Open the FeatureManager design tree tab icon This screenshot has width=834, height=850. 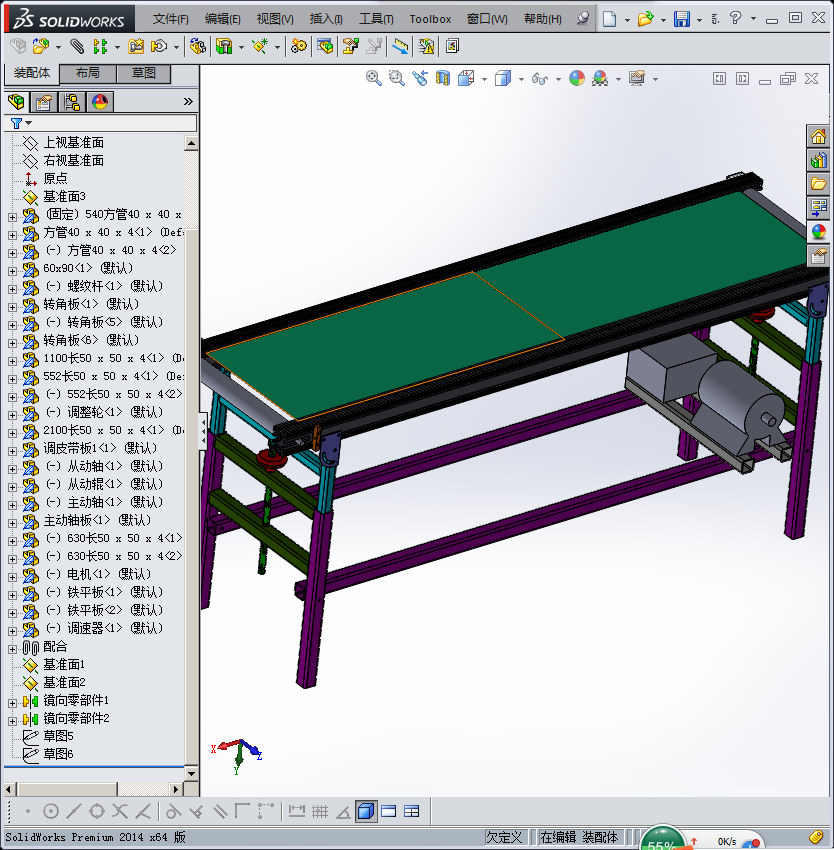[16, 101]
